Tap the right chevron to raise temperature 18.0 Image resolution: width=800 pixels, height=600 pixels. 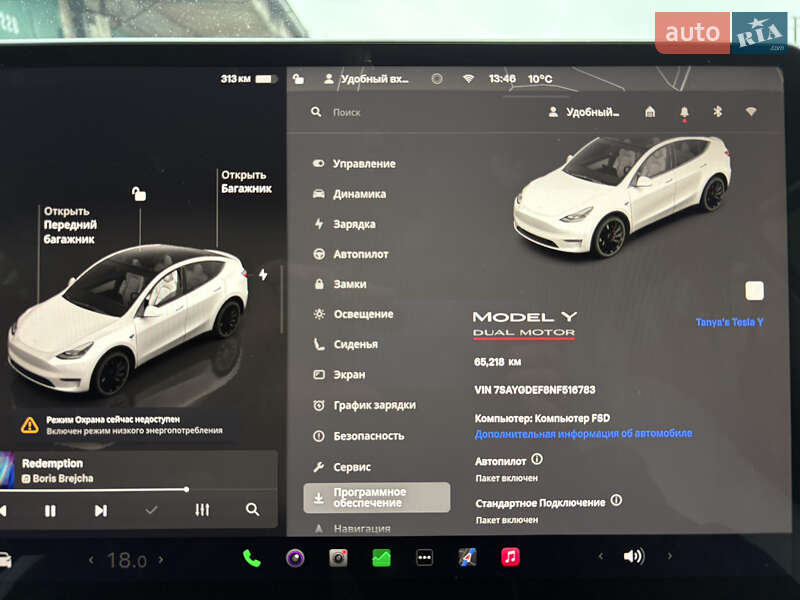161,559
